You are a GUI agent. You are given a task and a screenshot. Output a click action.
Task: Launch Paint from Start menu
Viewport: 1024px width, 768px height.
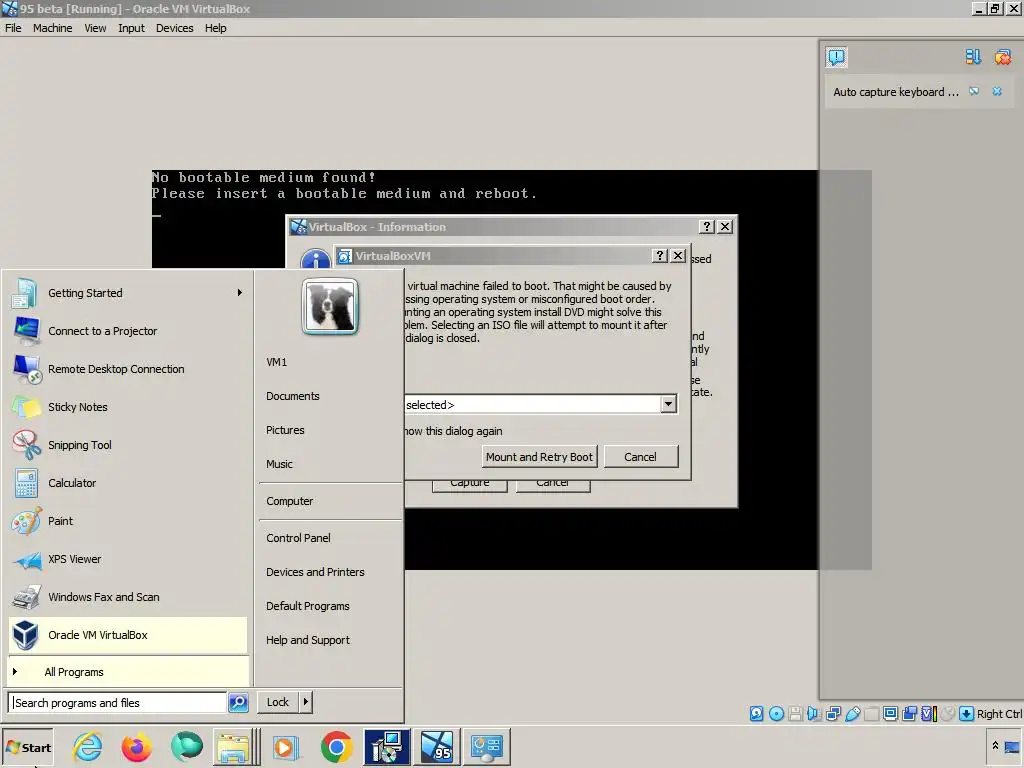click(x=129, y=520)
